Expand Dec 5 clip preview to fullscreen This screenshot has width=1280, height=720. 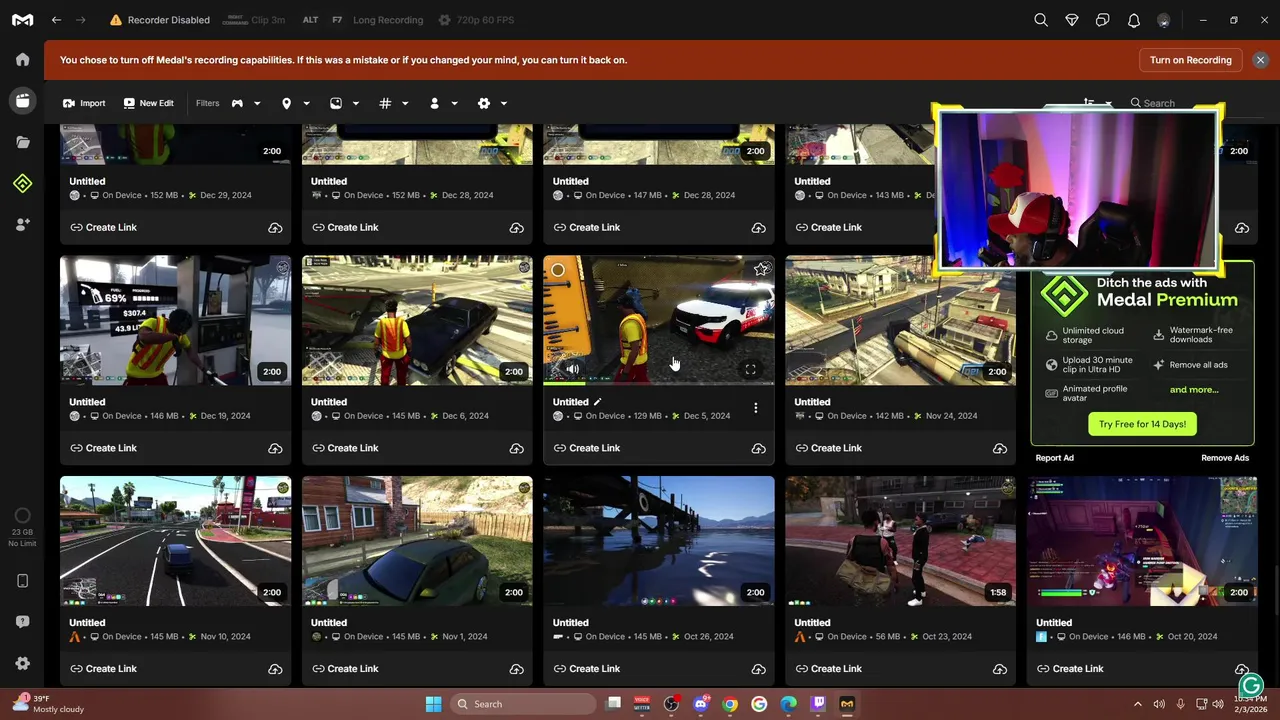click(750, 370)
